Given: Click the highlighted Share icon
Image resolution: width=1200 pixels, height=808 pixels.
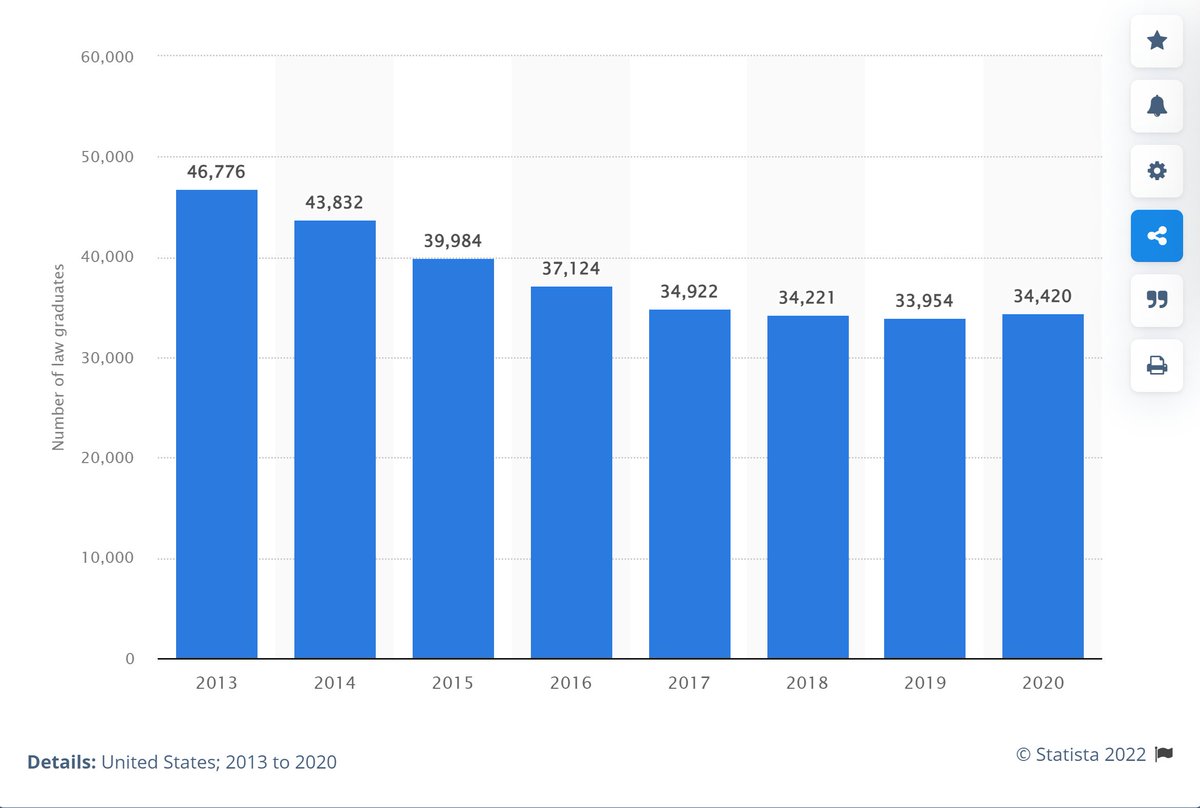Looking at the screenshot, I should [1156, 236].
